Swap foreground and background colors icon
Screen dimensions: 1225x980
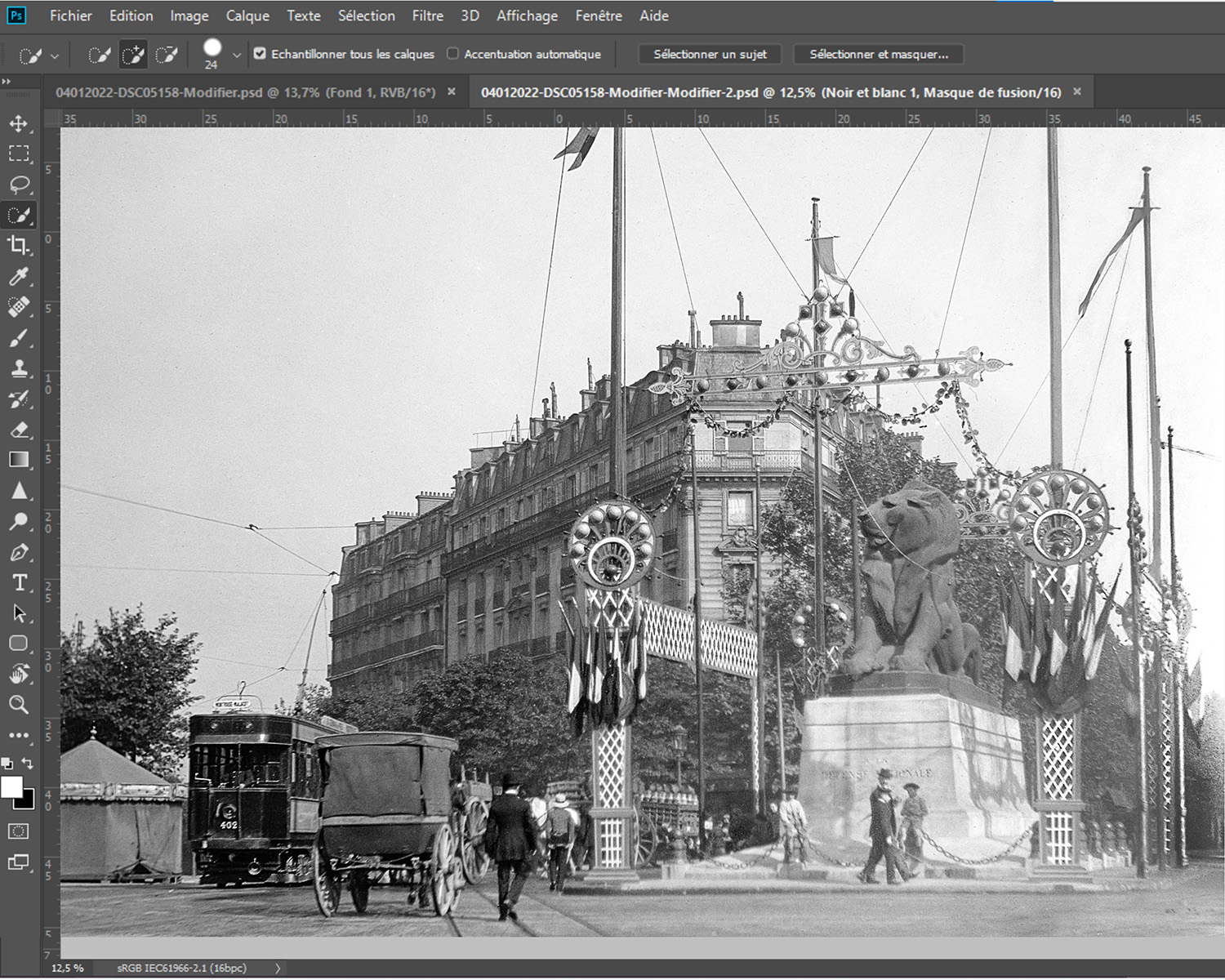point(29,764)
